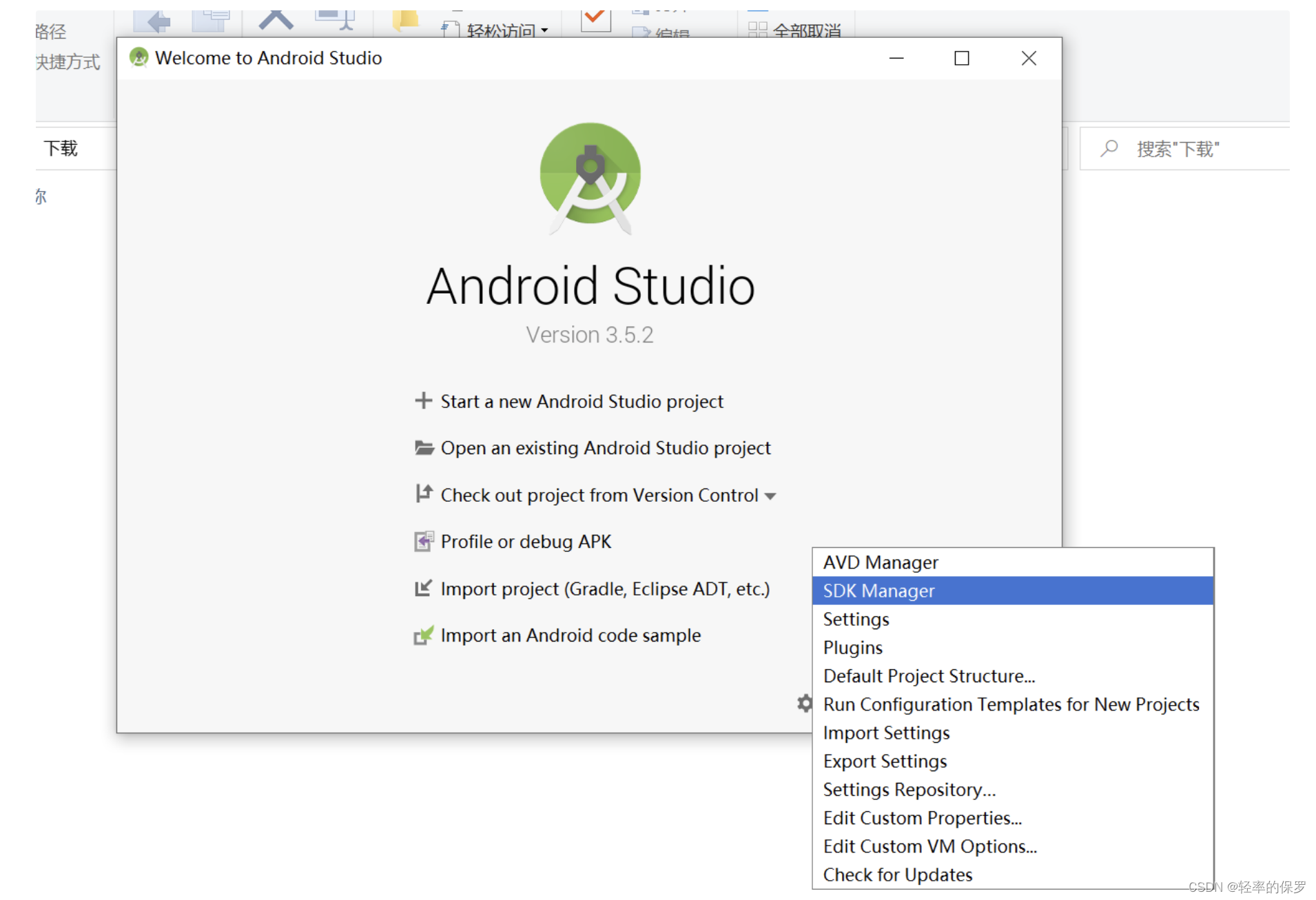This screenshot has height=900, width=1316.
Task: Click the Import code sample icon
Action: [x=423, y=635]
